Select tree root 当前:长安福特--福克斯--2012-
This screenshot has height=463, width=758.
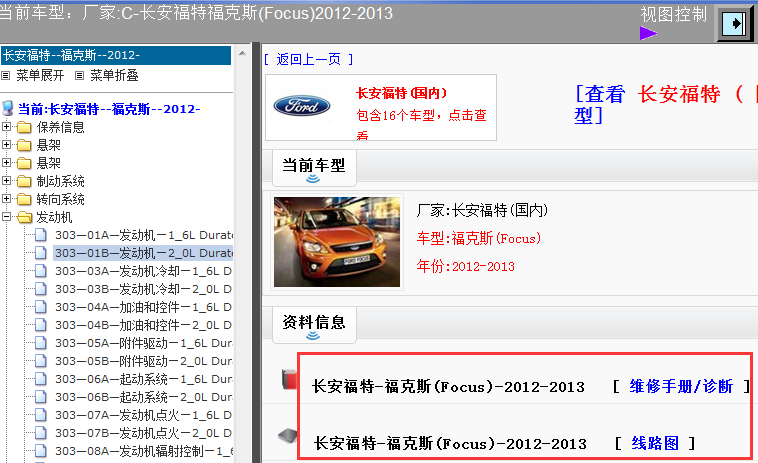tap(109, 109)
